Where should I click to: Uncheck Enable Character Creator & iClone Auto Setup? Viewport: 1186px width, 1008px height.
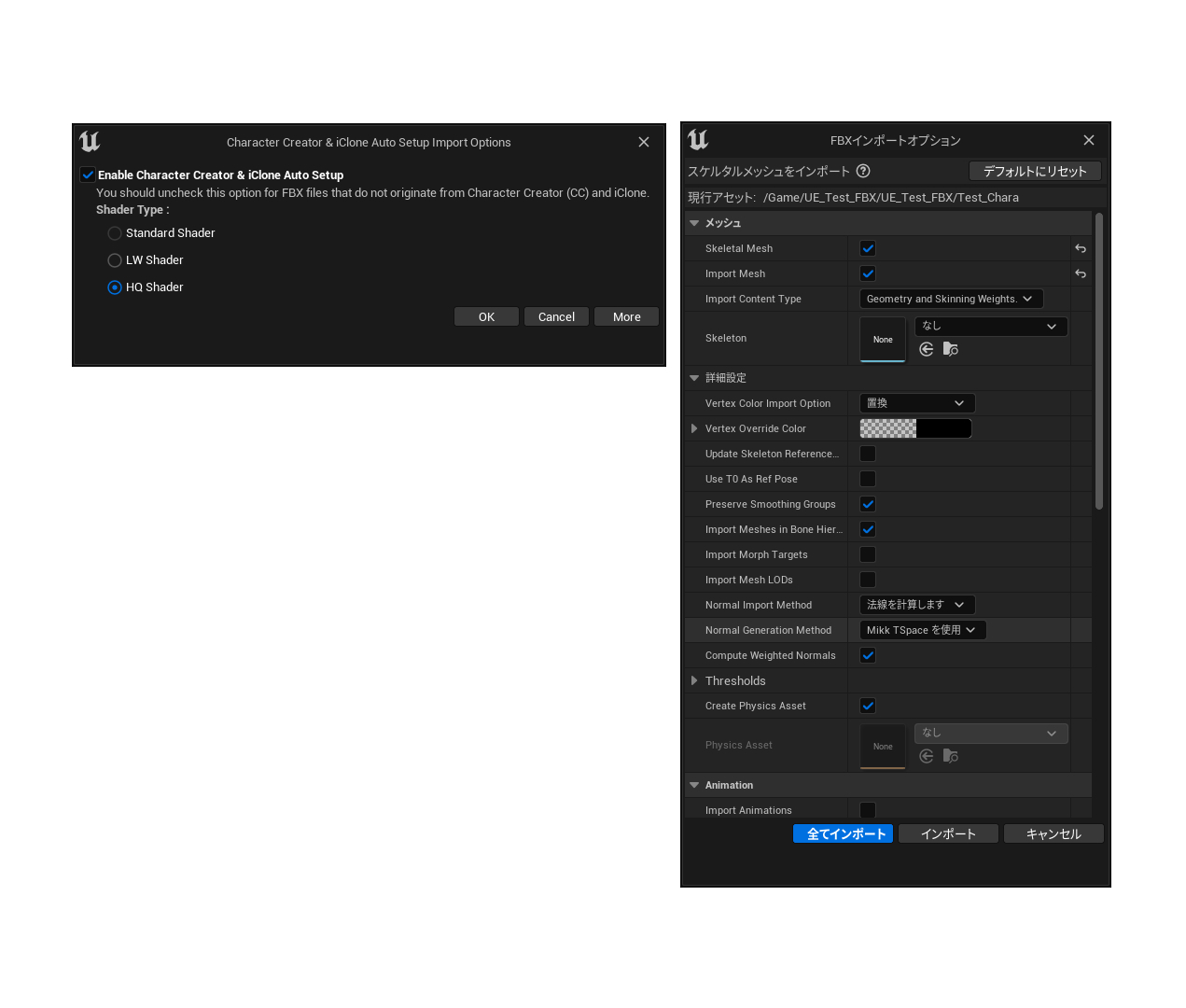pyautogui.click(x=87, y=175)
